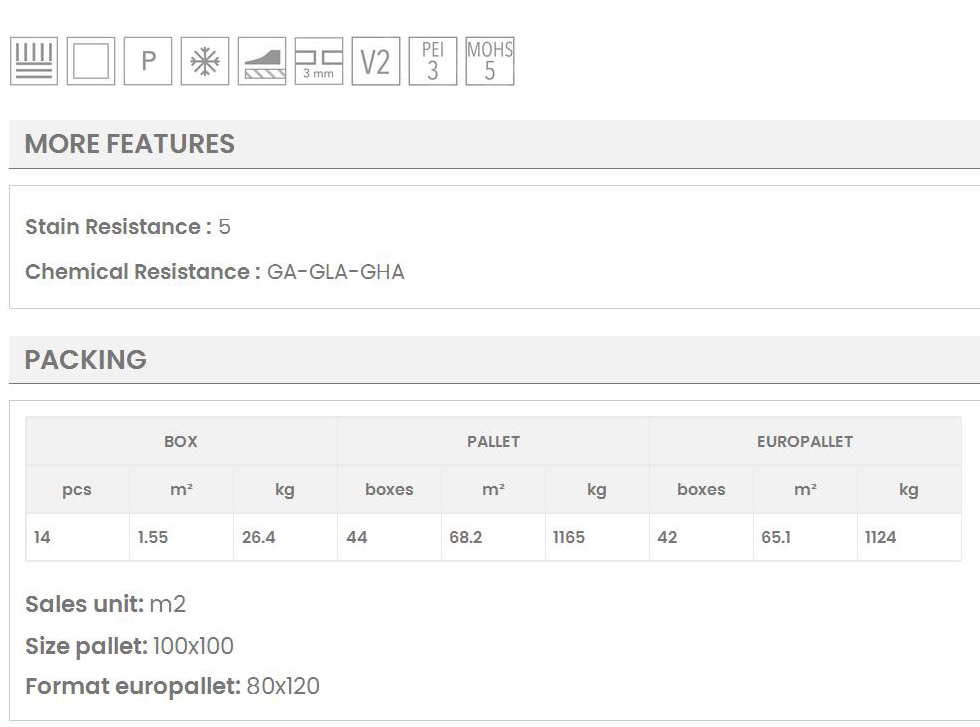Click the slope surface profile icon
Image resolution: width=980 pixels, height=727 pixels.
pos(262,62)
